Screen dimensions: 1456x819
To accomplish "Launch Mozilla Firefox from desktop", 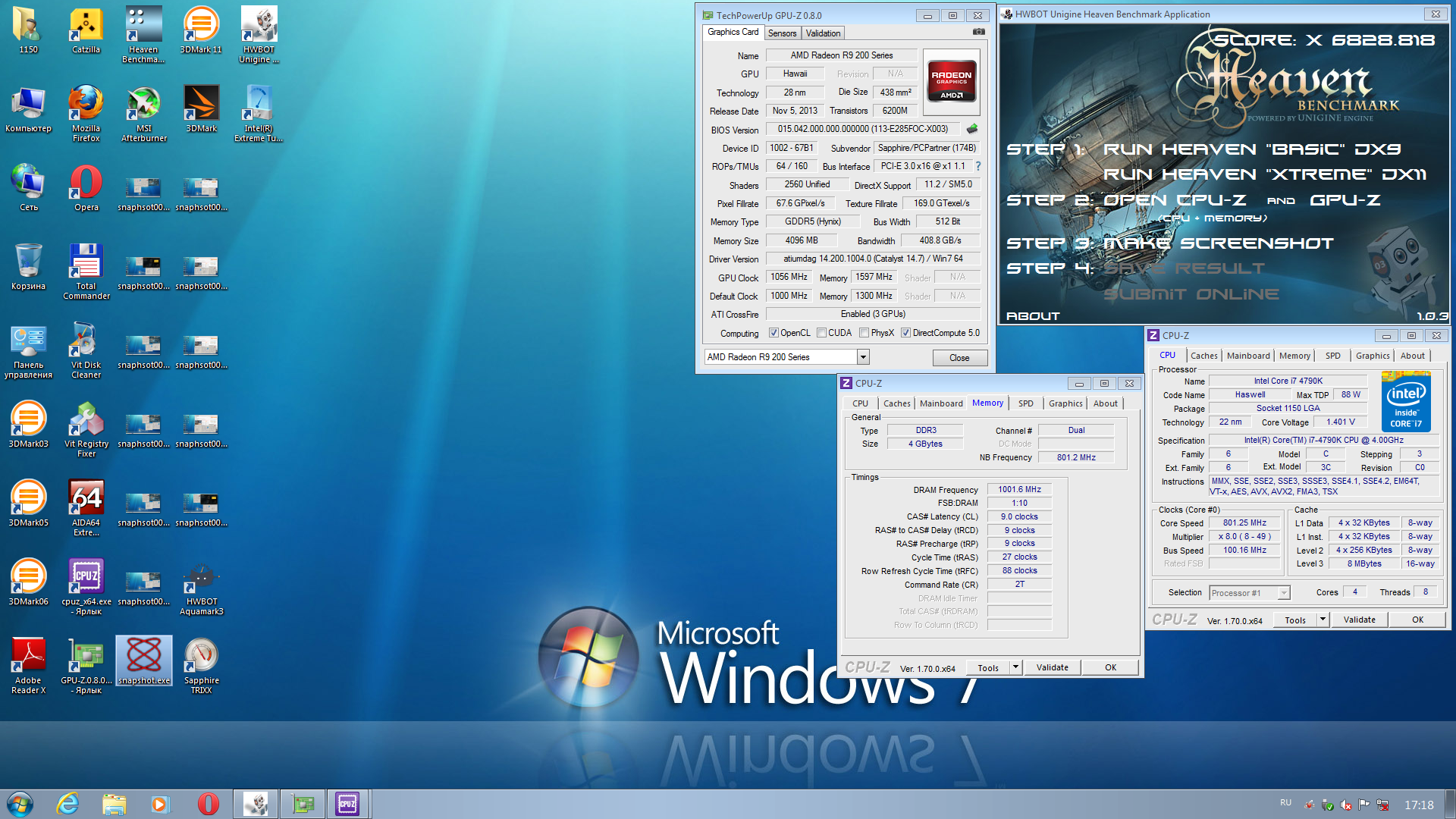I will point(86,114).
